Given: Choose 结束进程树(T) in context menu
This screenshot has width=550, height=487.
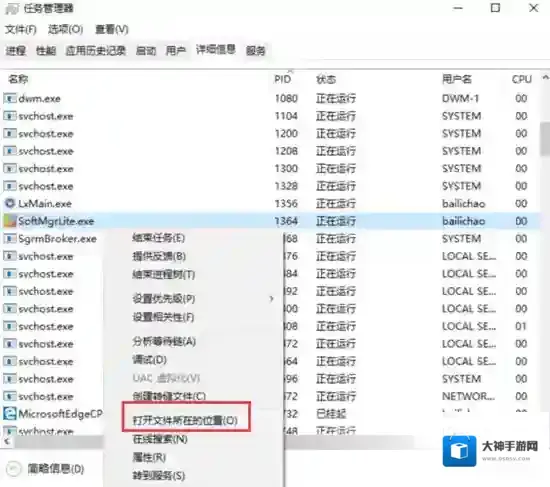Looking at the screenshot, I should coord(163,274).
